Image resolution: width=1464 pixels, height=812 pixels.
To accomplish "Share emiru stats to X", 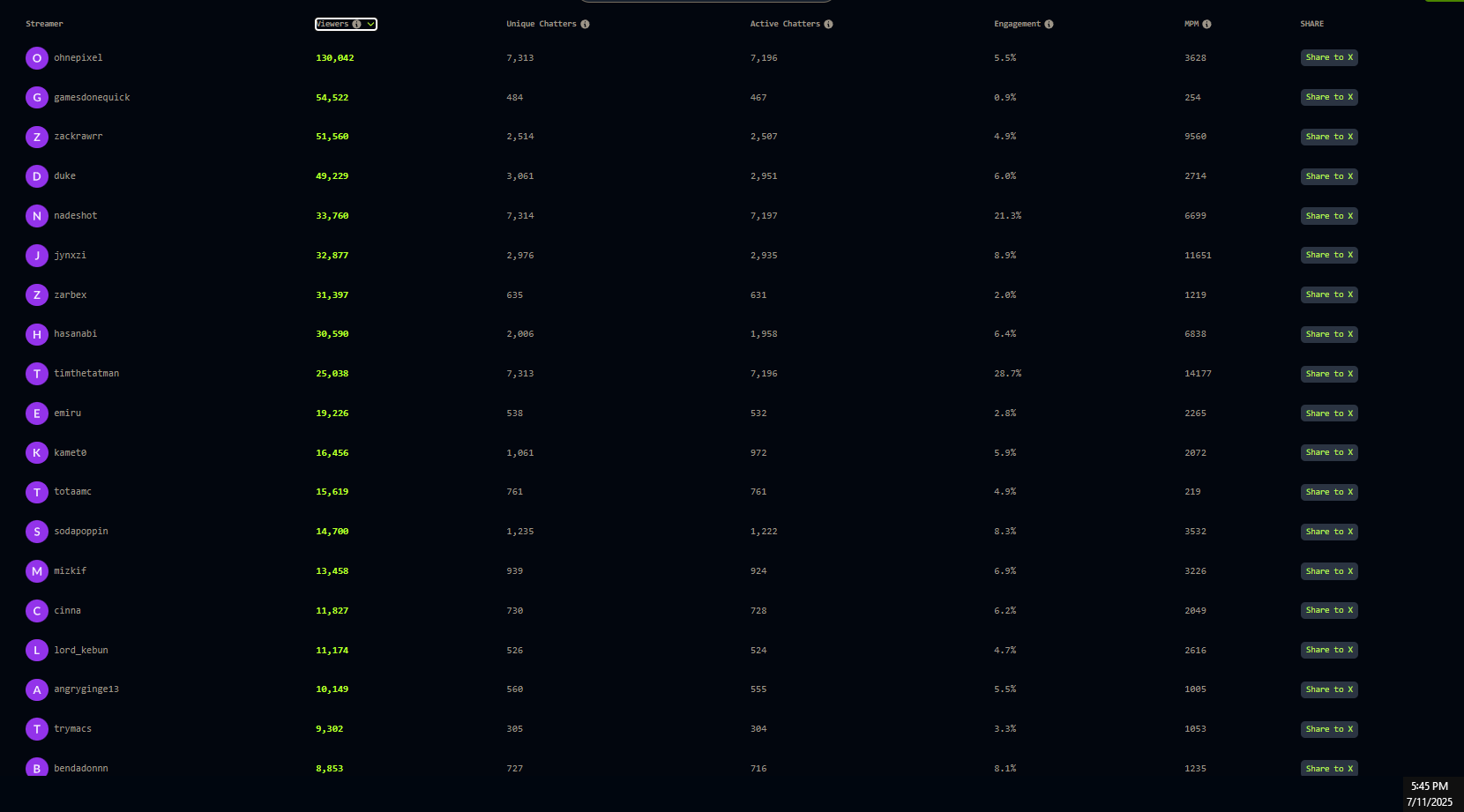I will (x=1329, y=413).
